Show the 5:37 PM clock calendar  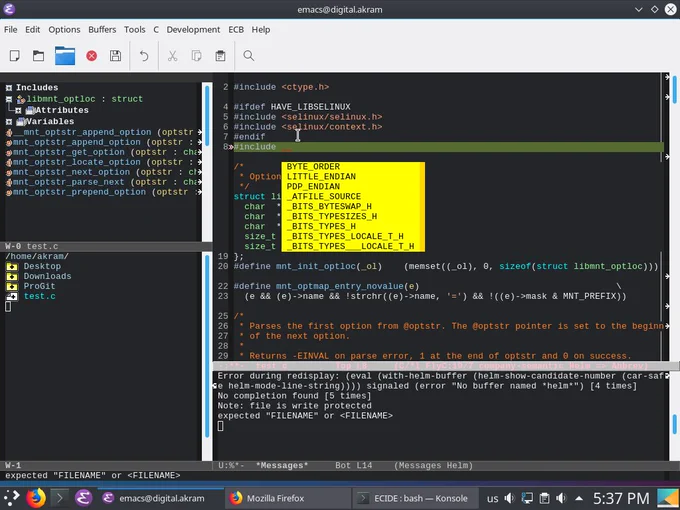point(621,498)
